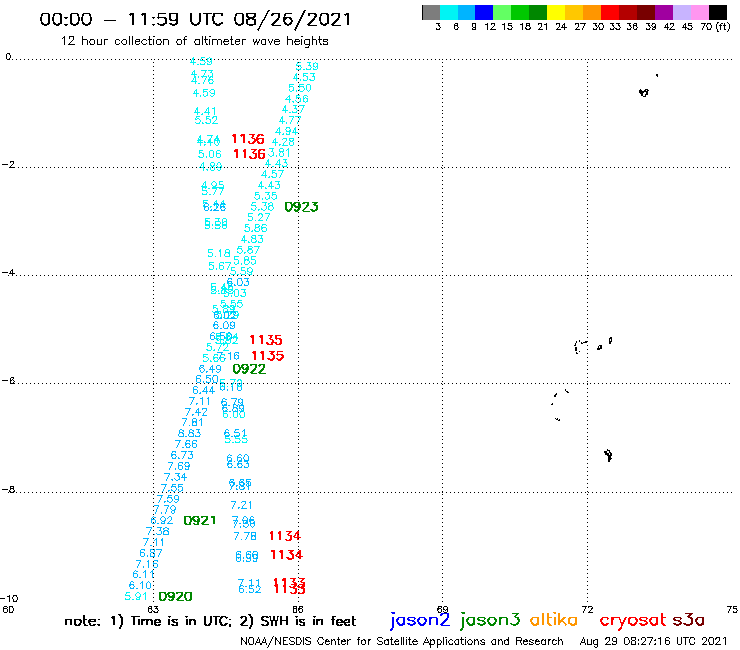Viewport: 740px width, 650px height.
Task: Click the wave height value '6.73'
Action: tap(182, 455)
